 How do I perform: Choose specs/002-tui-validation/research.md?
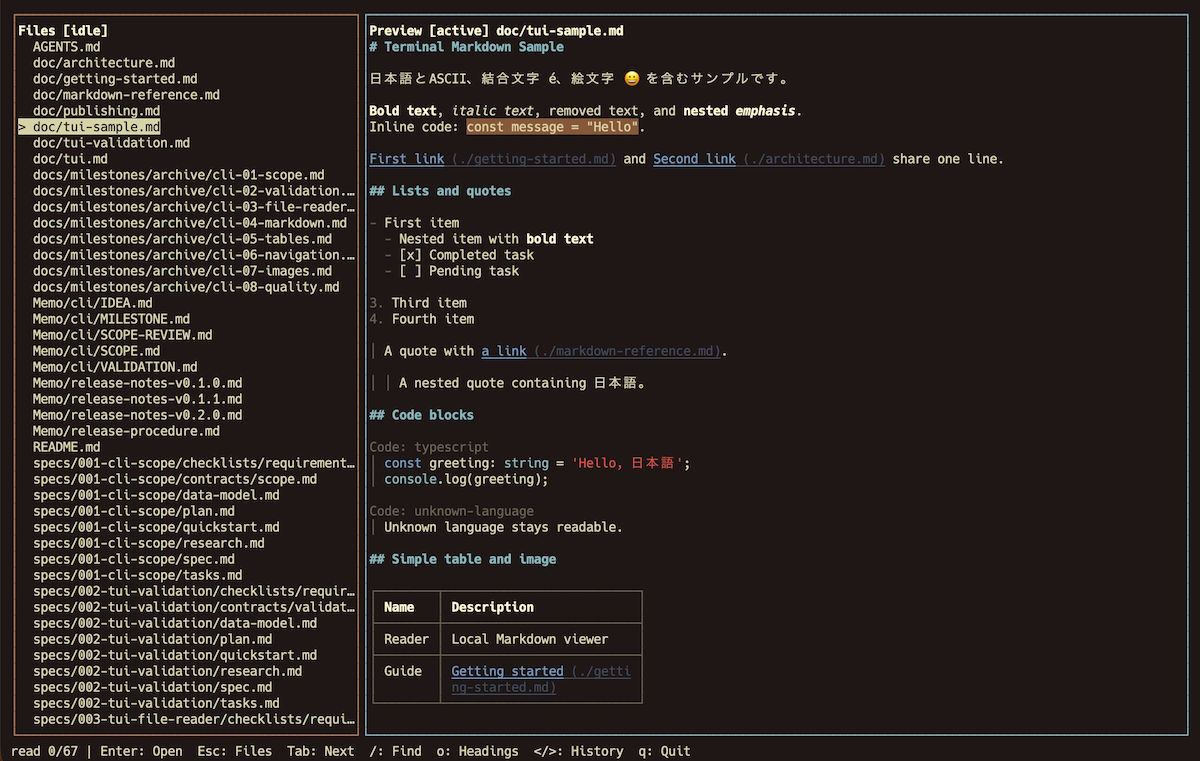pos(168,671)
